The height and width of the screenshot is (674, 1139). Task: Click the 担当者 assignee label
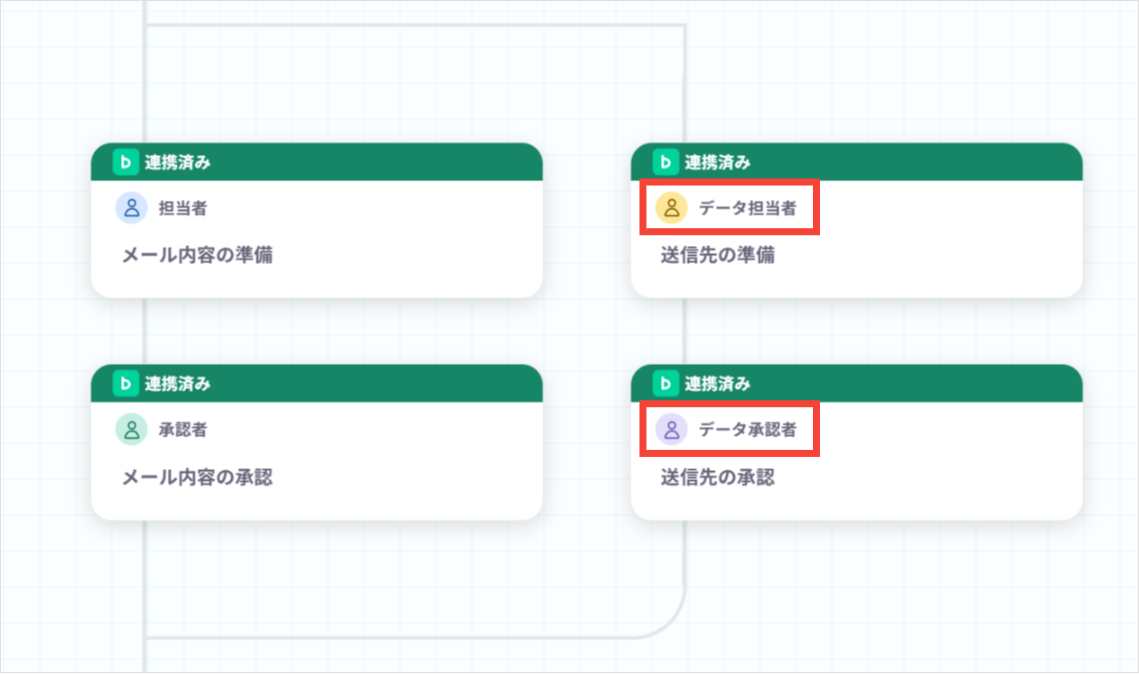click(183, 208)
